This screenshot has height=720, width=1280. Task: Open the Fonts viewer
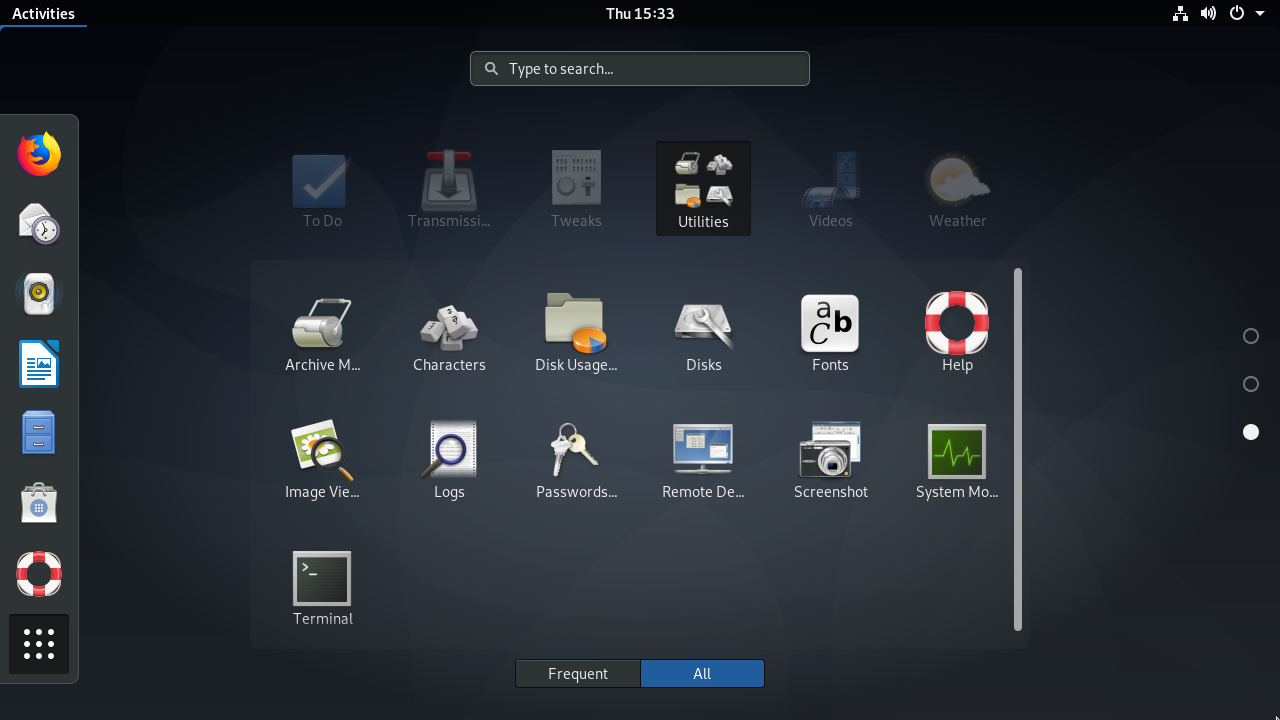tap(830, 334)
